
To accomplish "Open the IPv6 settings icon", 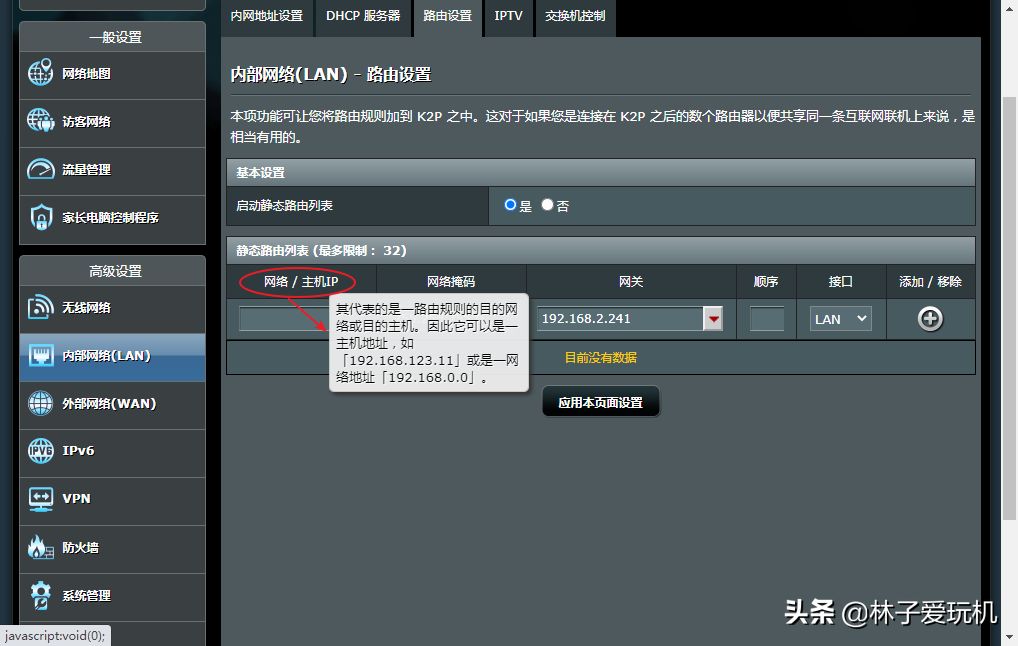I will tap(41, 451).
